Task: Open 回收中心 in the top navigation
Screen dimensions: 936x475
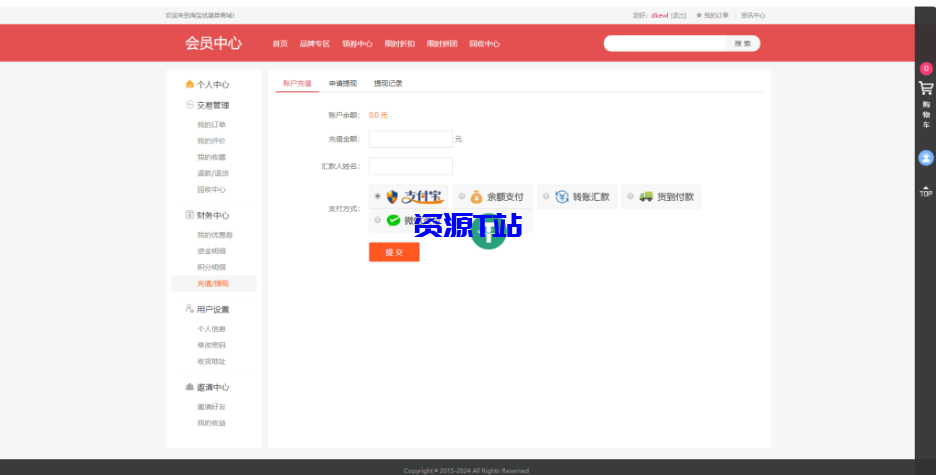Action: coord(484,44)
